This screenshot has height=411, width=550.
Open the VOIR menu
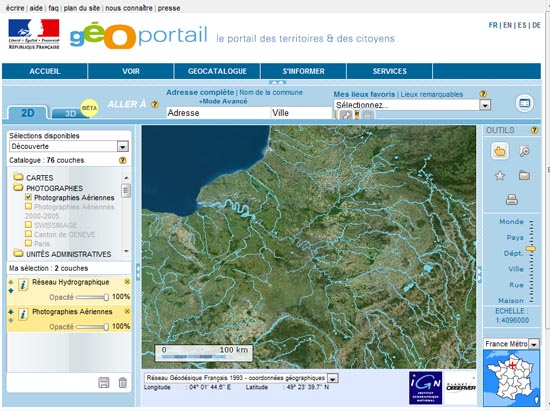[131, 71]
